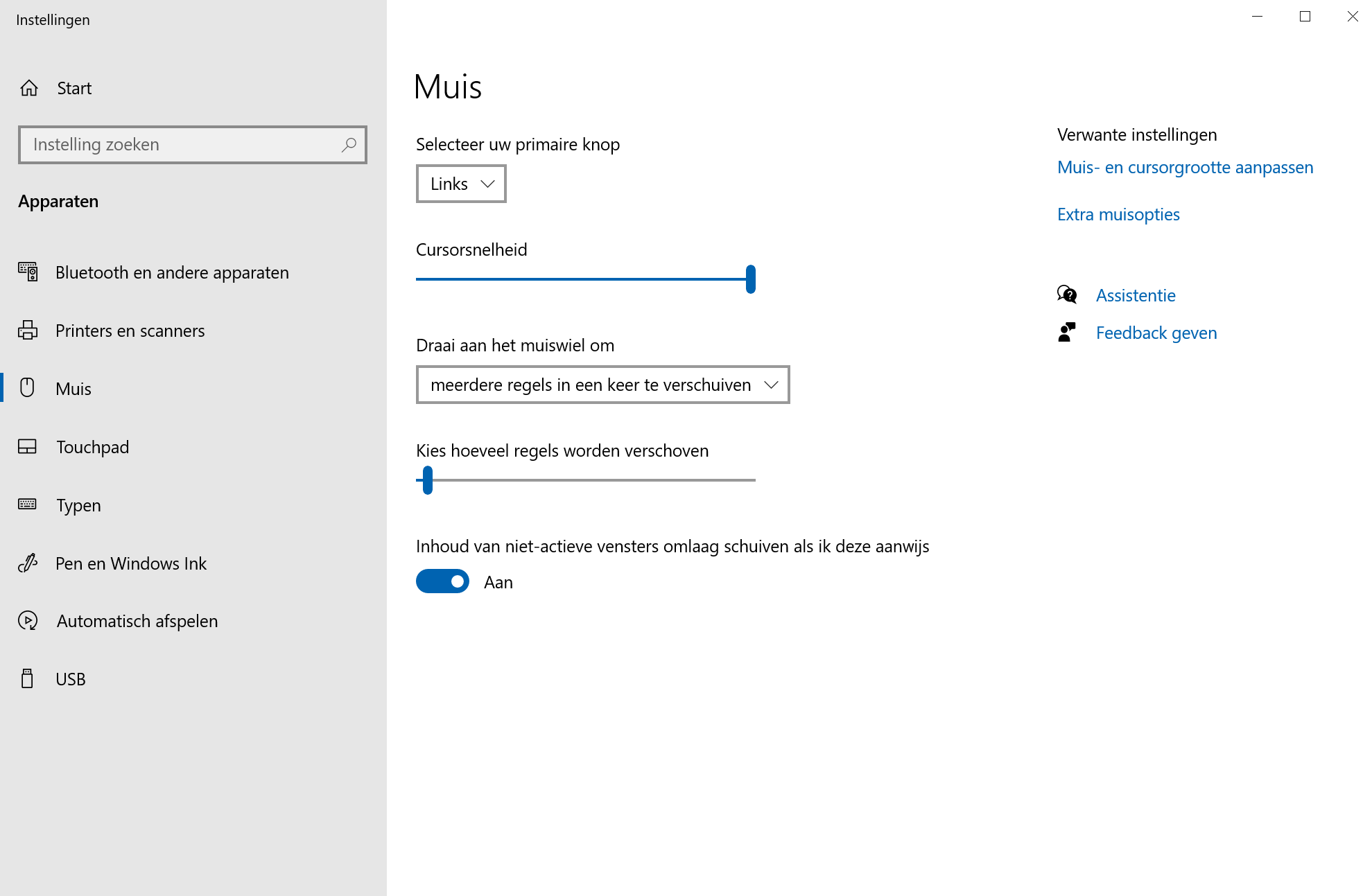Disable scrolling inactive windows on hover
The image size is (1372, 896).
point(442,581)
